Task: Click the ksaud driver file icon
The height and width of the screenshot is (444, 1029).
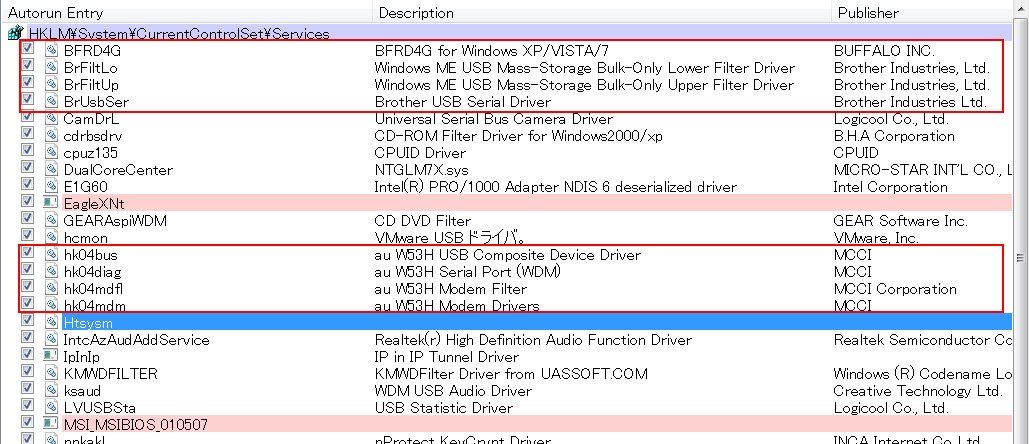Action: [51, 391]
